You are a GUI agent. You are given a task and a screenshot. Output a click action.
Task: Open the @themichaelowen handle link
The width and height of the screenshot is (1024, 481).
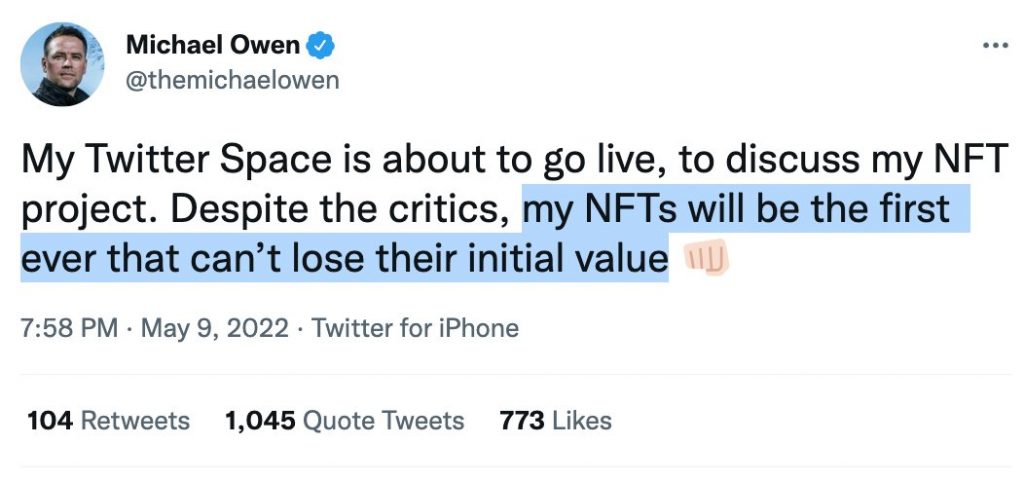[232, 80]
